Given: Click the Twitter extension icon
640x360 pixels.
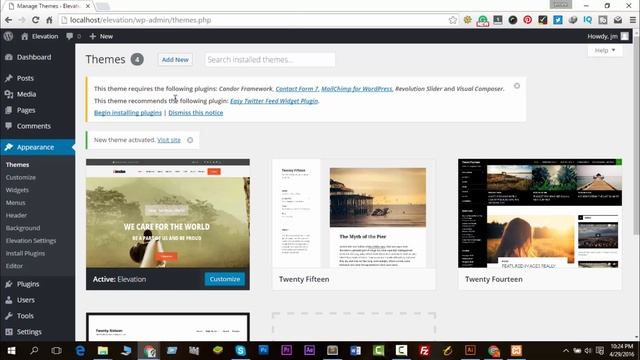Looking at the screenshot, I should point(558,20).
